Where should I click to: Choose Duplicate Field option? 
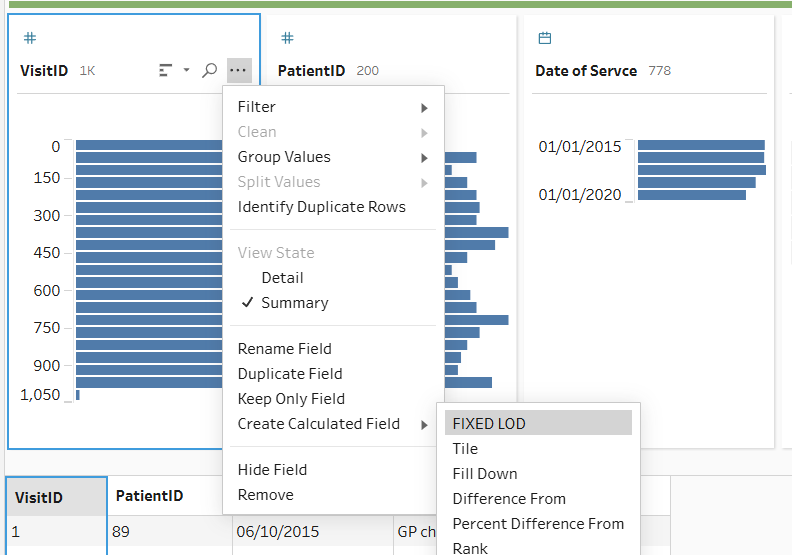290,374
